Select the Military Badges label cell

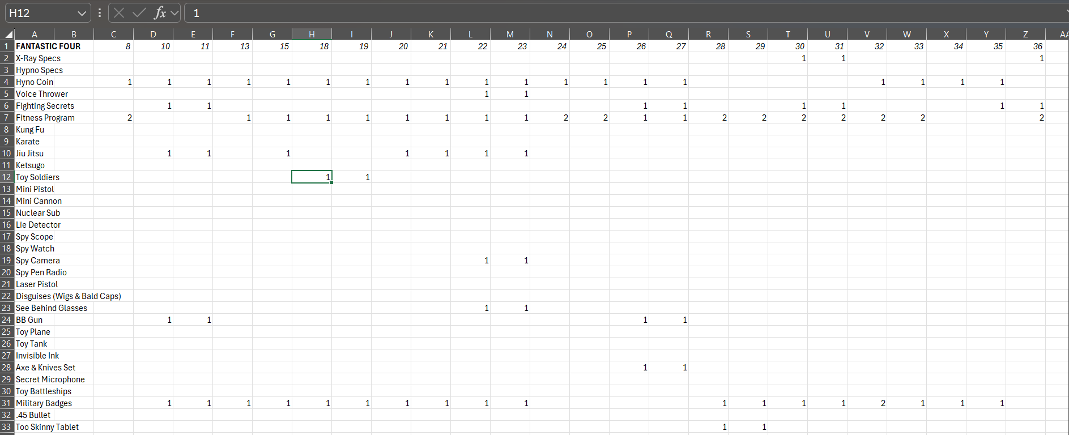pyautogui.click(x=44, y=403)
